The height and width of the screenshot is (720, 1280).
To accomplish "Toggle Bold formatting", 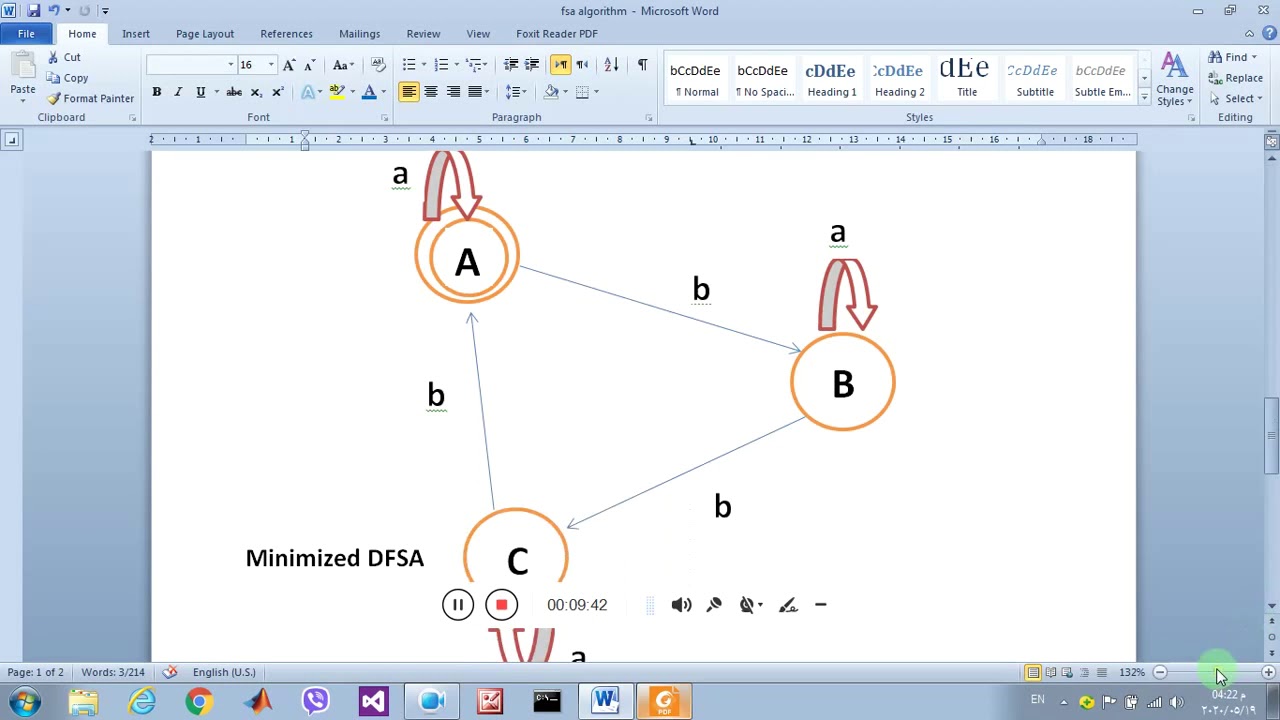I will tap(156, 92).
